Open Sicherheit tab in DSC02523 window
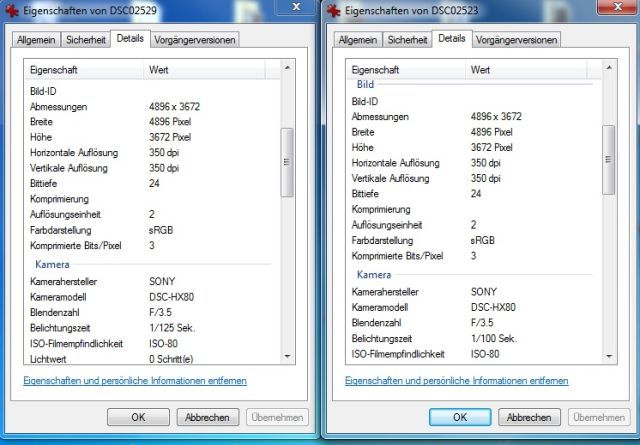 (407, 40)
